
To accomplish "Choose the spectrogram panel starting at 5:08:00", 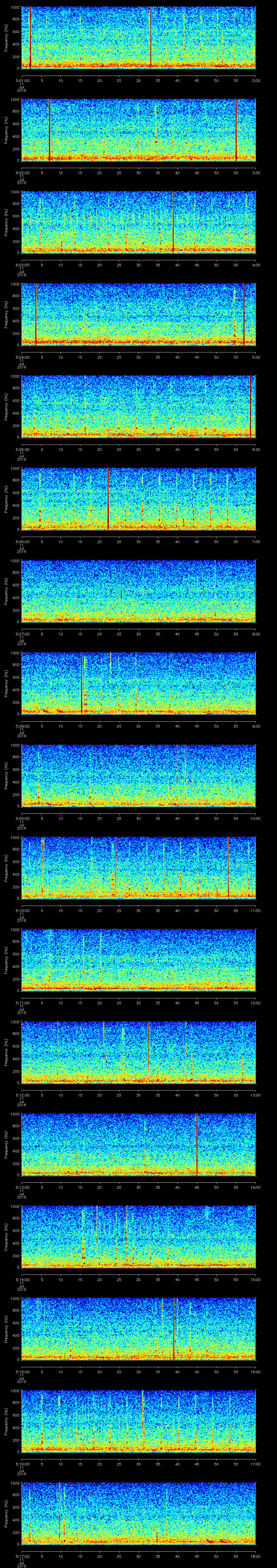I will pos(139,683).
